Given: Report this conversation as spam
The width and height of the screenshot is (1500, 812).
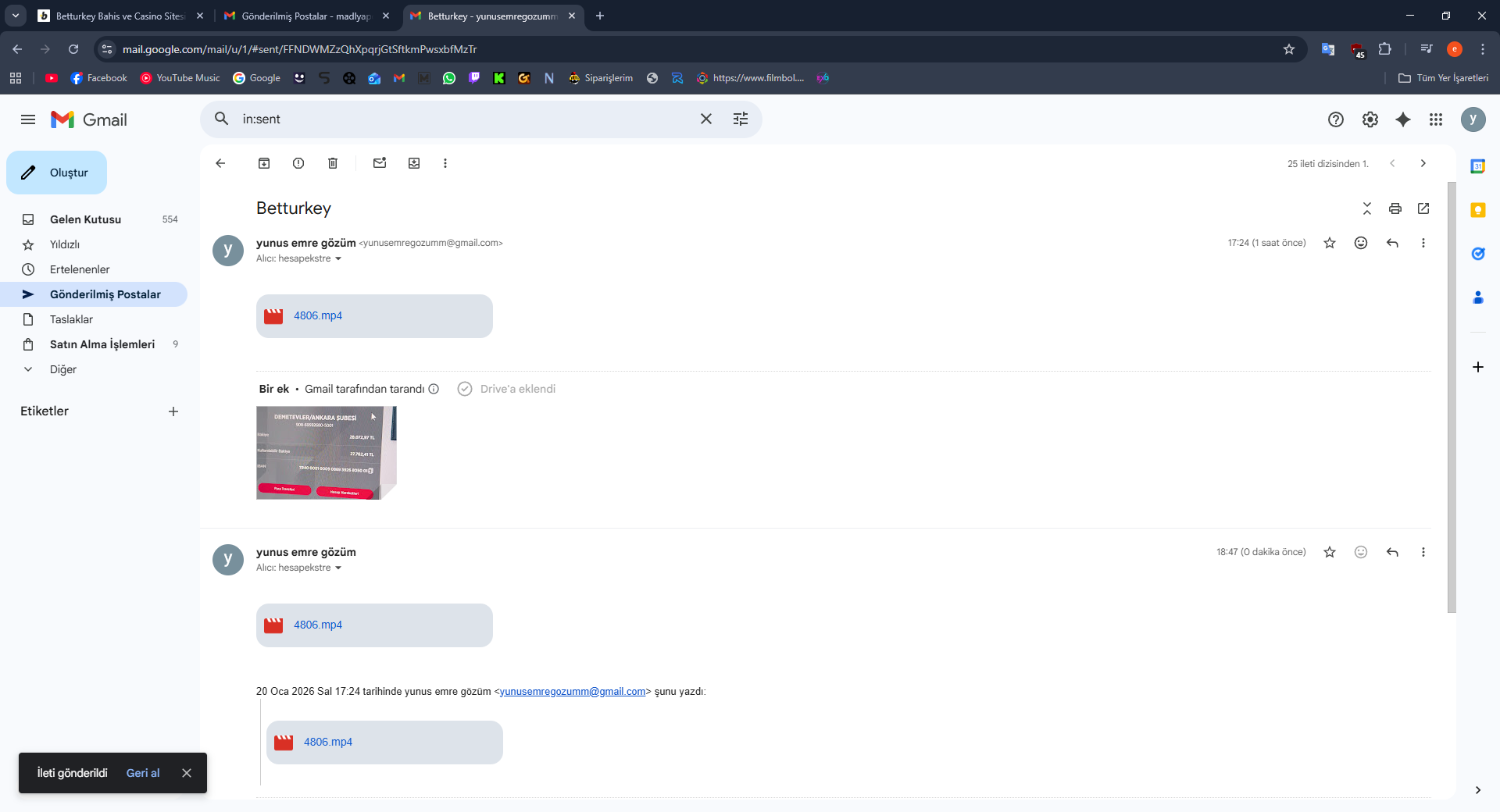Looking at the screenshot, I should click(x=298, y=163).
